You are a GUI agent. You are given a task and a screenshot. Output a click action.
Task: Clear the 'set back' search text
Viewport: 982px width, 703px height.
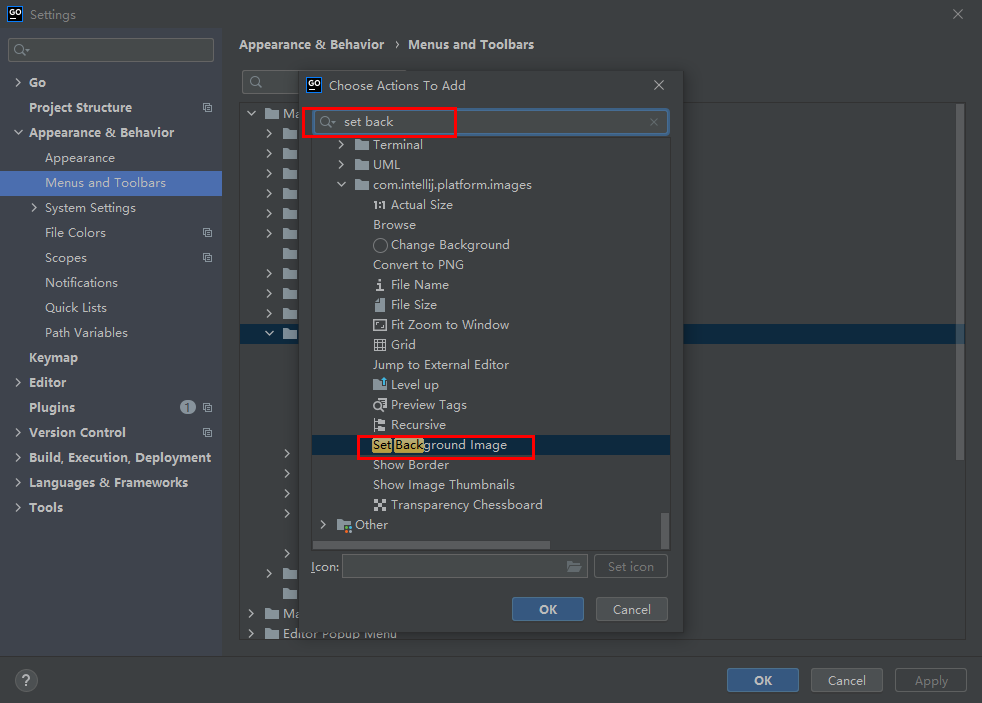654,122
